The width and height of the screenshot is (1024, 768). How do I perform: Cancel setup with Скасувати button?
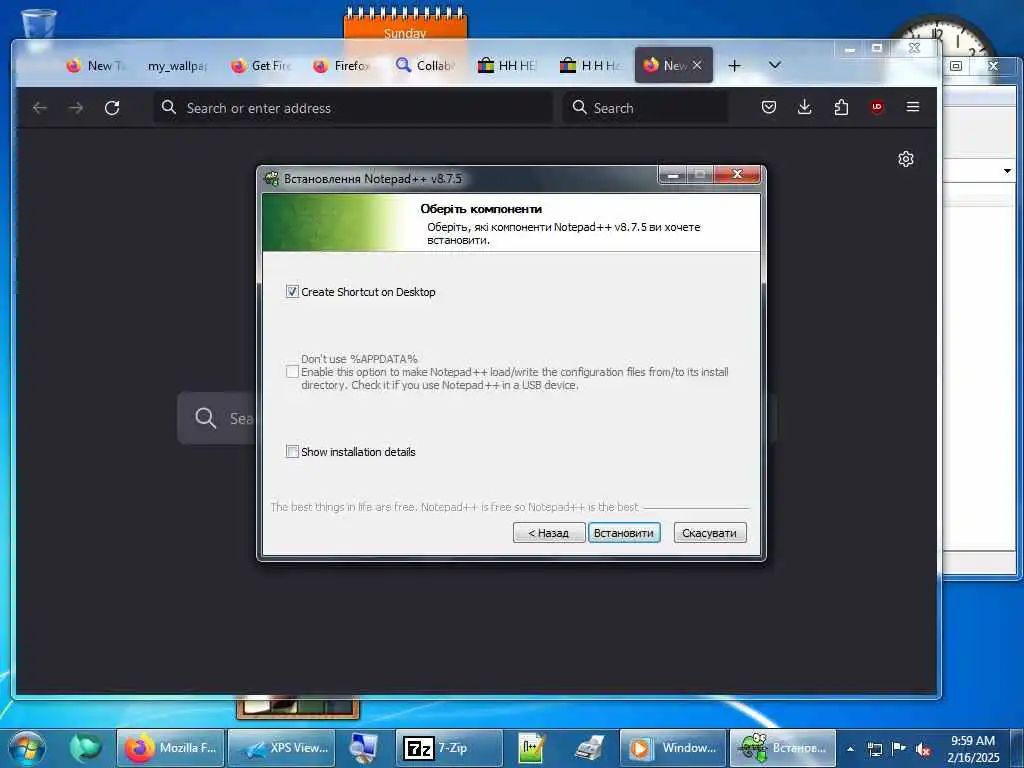click(710, 533)
